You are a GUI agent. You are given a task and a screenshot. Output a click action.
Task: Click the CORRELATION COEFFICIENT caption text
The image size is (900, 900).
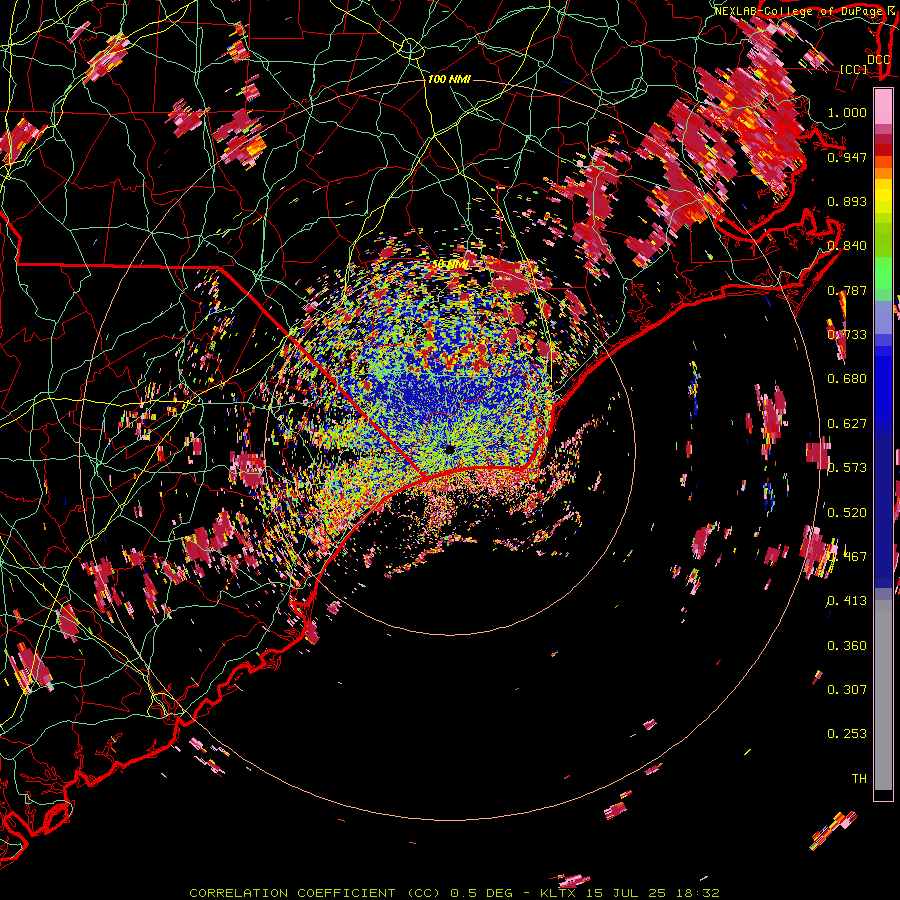tap(292, 893)
